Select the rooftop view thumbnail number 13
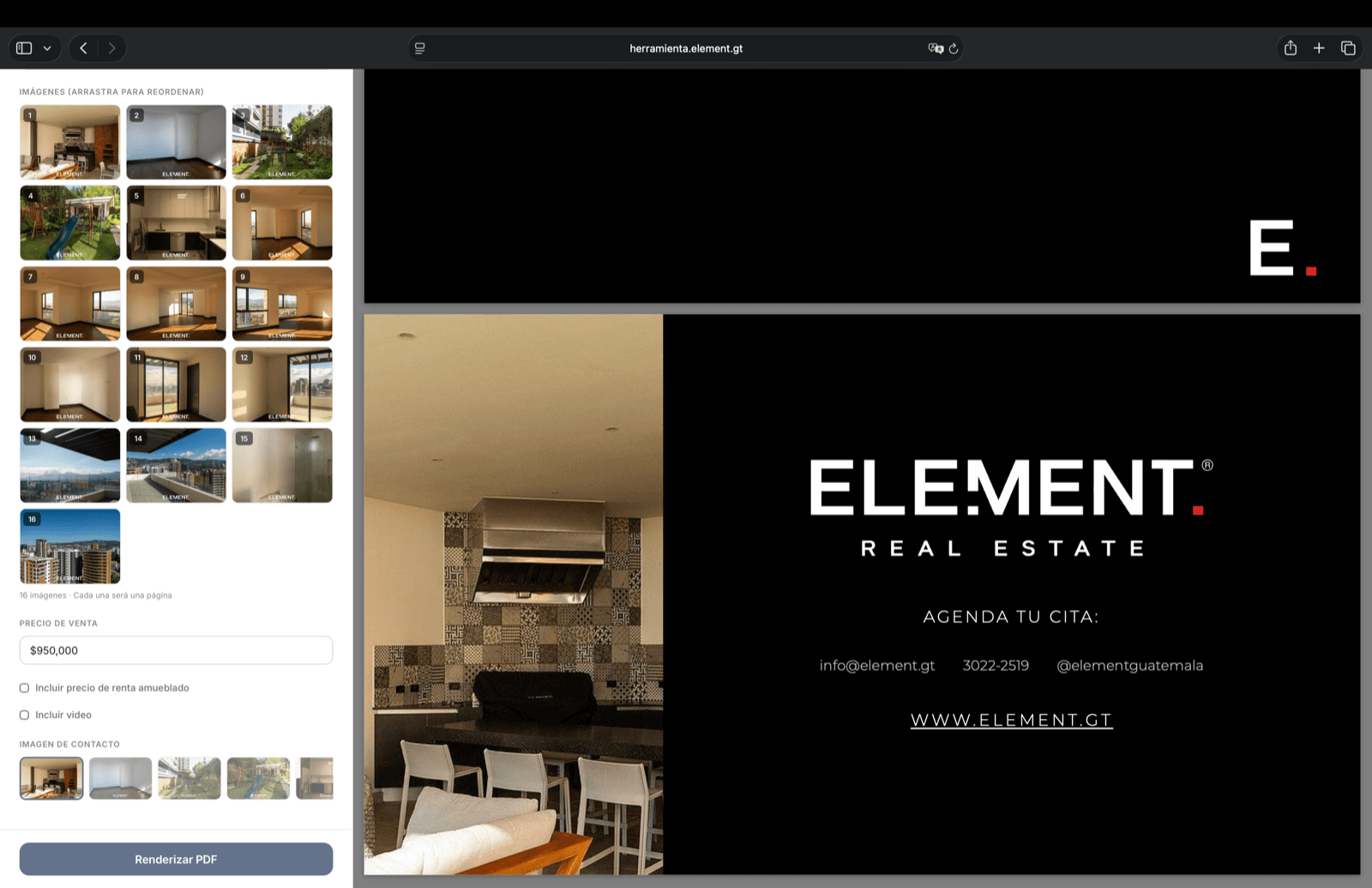The image size is (1372, 888). pyautogui.click(x=69, y=465)
